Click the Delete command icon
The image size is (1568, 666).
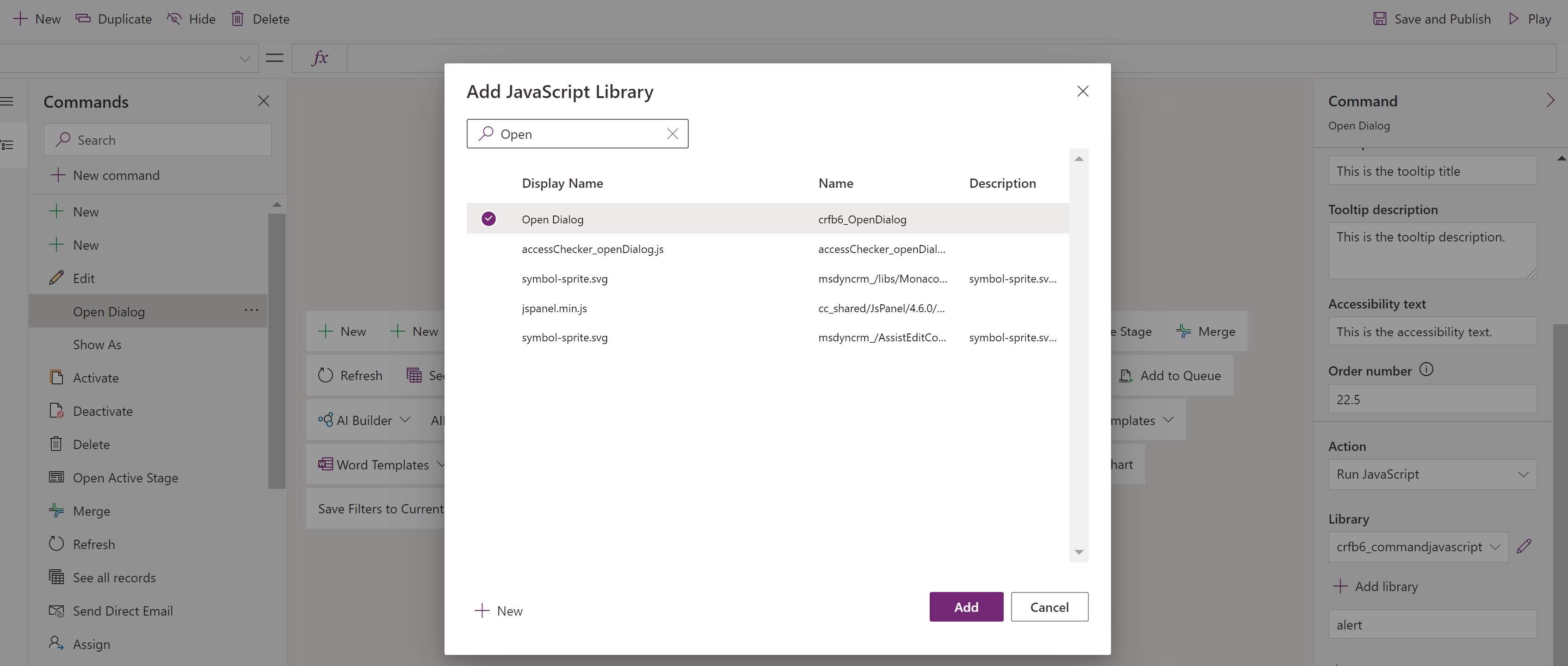pyautogui.click(x=57, y=443)
